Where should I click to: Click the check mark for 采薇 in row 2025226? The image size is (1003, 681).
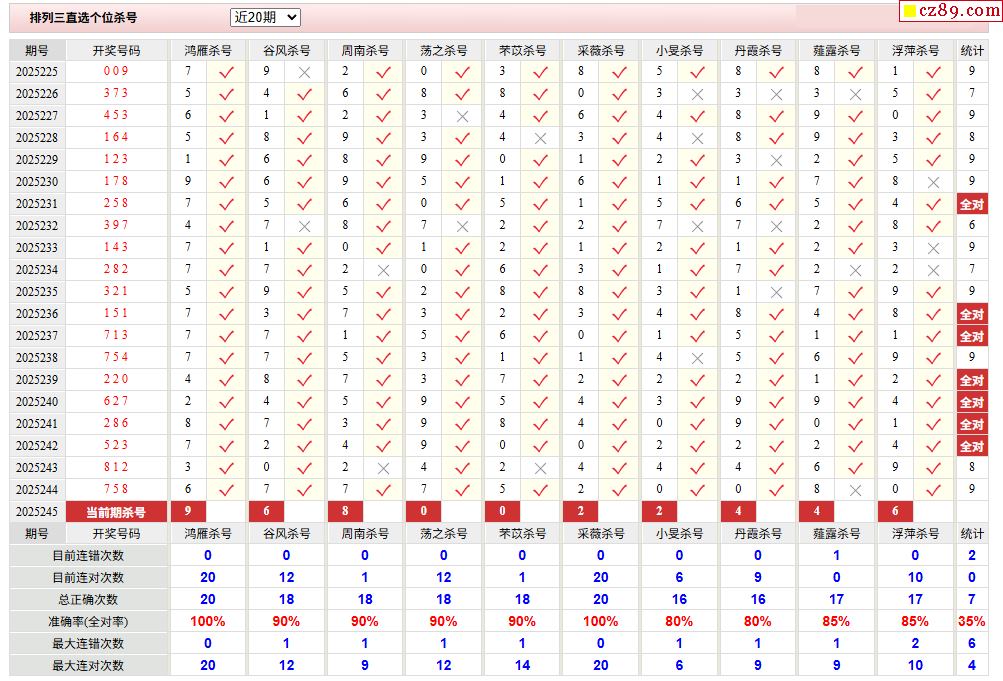click(619, 94)
